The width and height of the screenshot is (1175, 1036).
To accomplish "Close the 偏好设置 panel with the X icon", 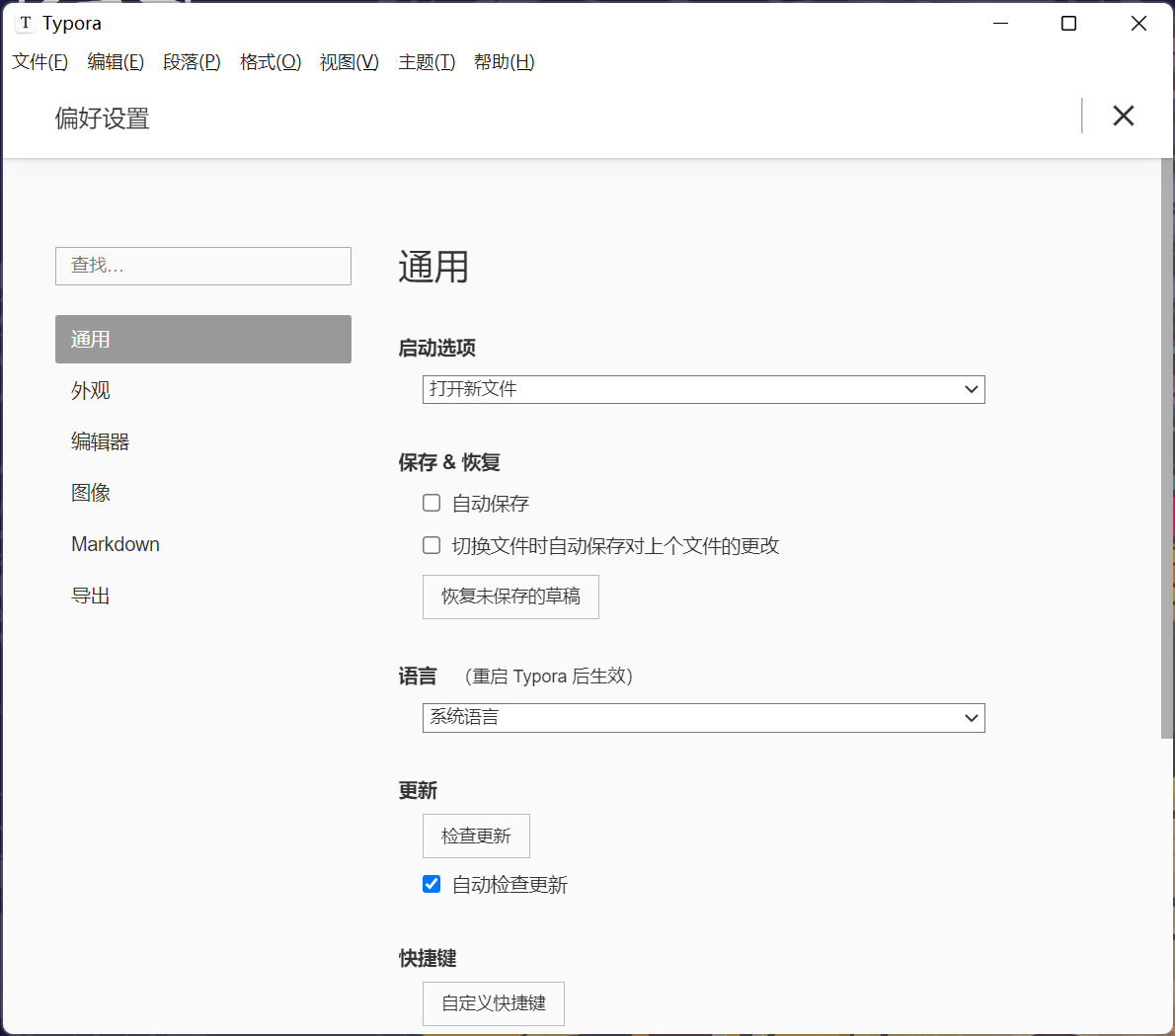I will pyautogui.click(x=1123, y=116).
